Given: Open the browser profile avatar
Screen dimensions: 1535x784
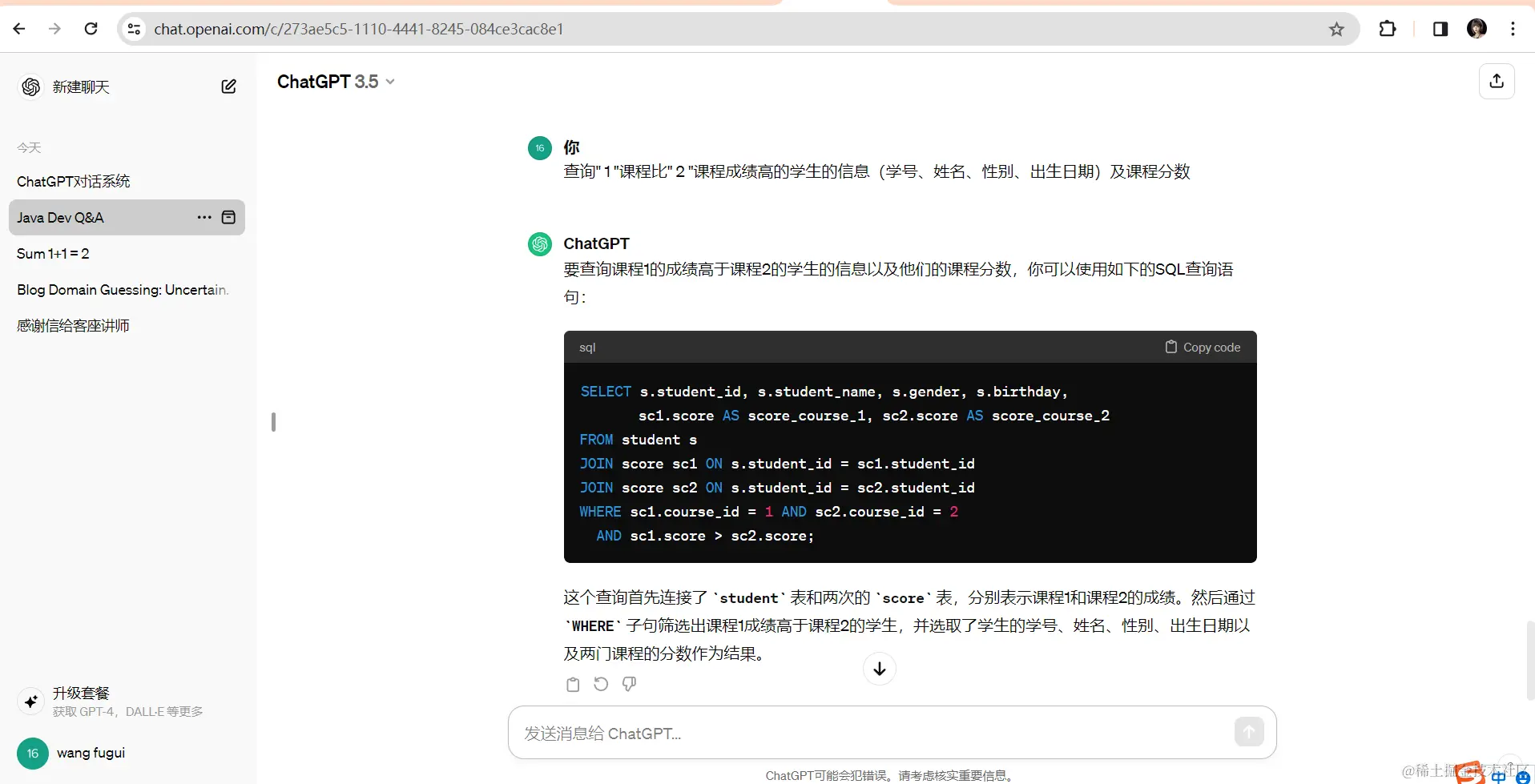Looking at the screenshot, I should tap(1477, 29).
